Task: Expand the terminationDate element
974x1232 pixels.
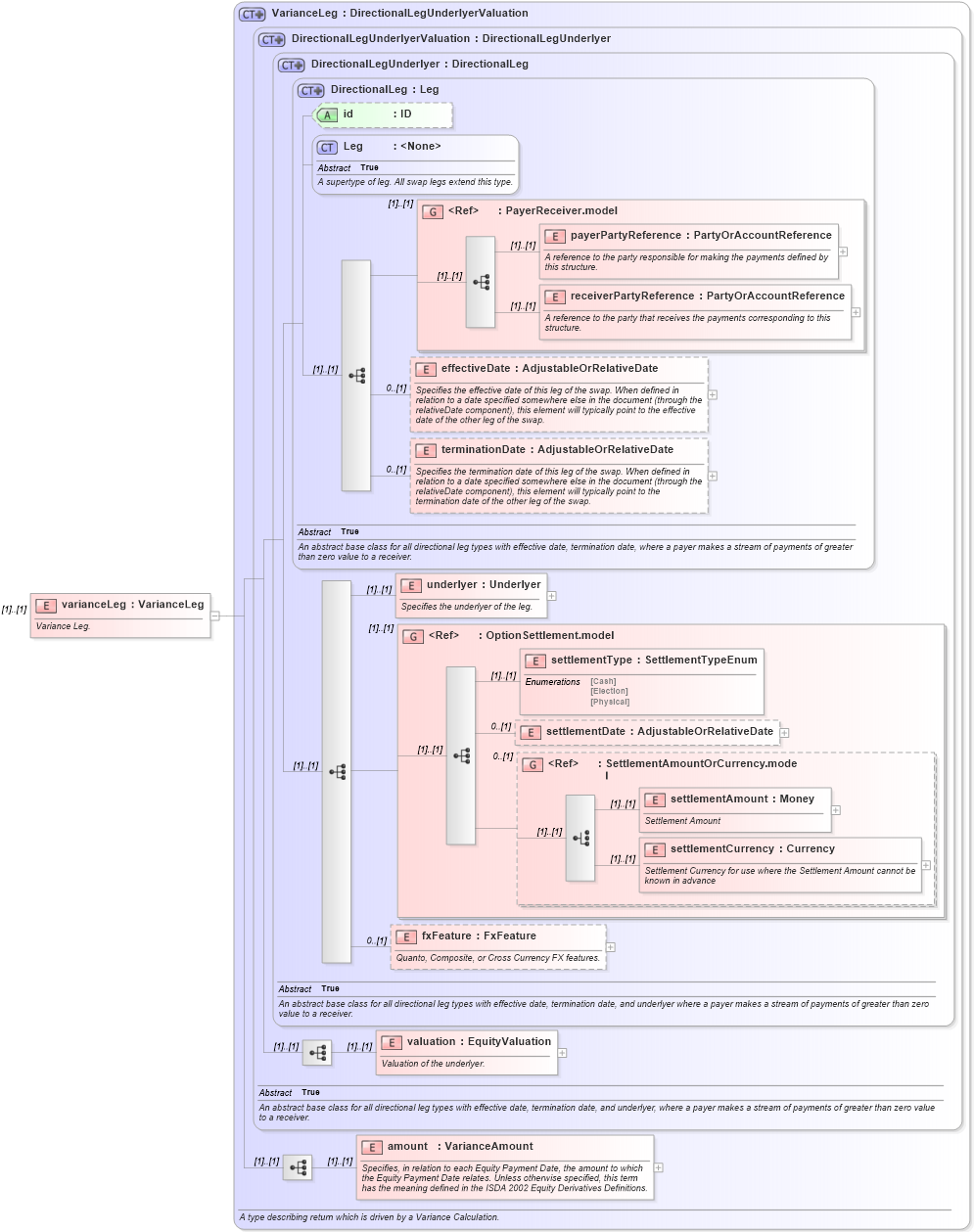Action: pos(713,477)
